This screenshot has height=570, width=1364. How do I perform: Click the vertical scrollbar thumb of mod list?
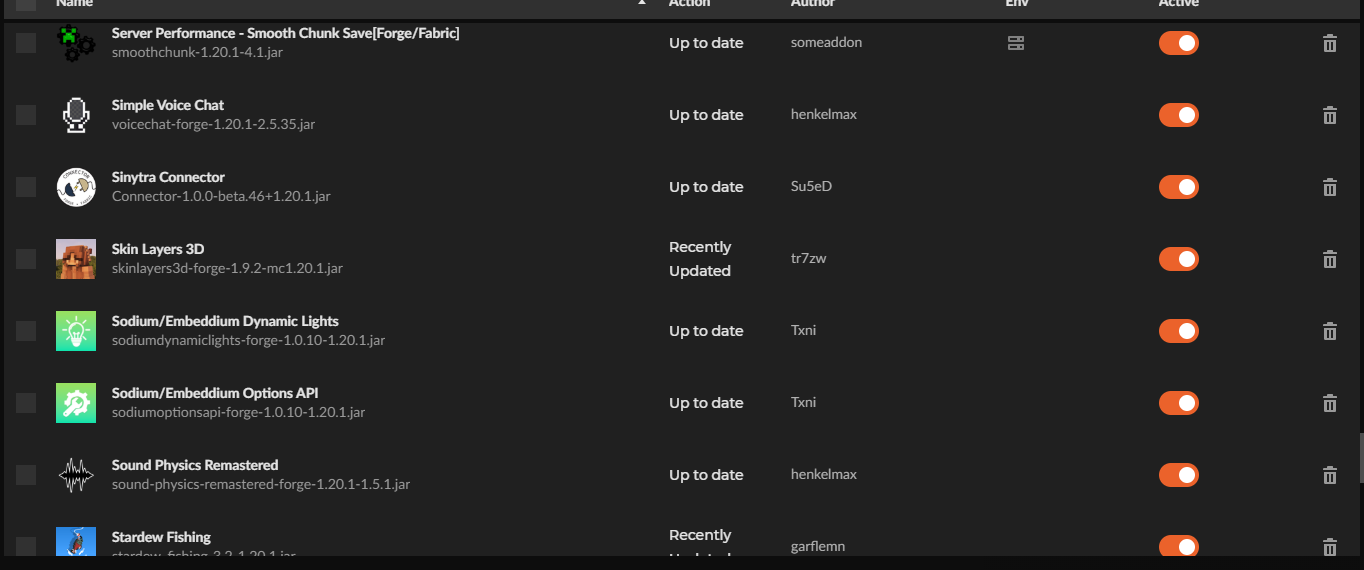(x=1359, y=457)
